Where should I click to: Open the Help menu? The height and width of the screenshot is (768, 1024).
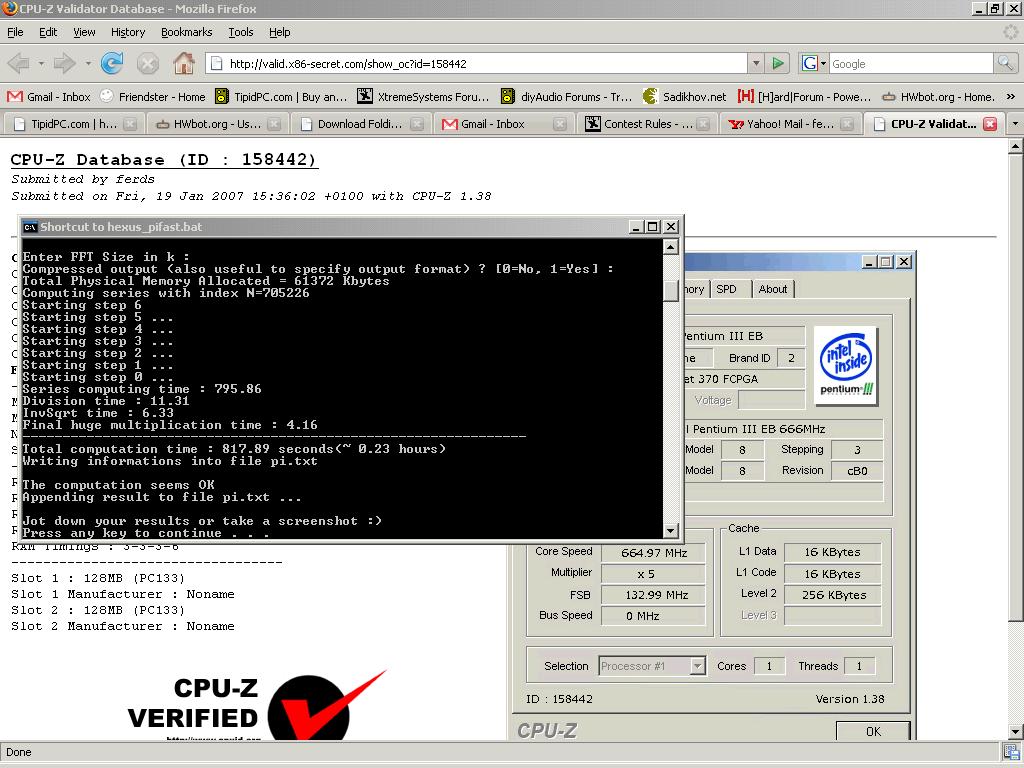click(280, 32)
